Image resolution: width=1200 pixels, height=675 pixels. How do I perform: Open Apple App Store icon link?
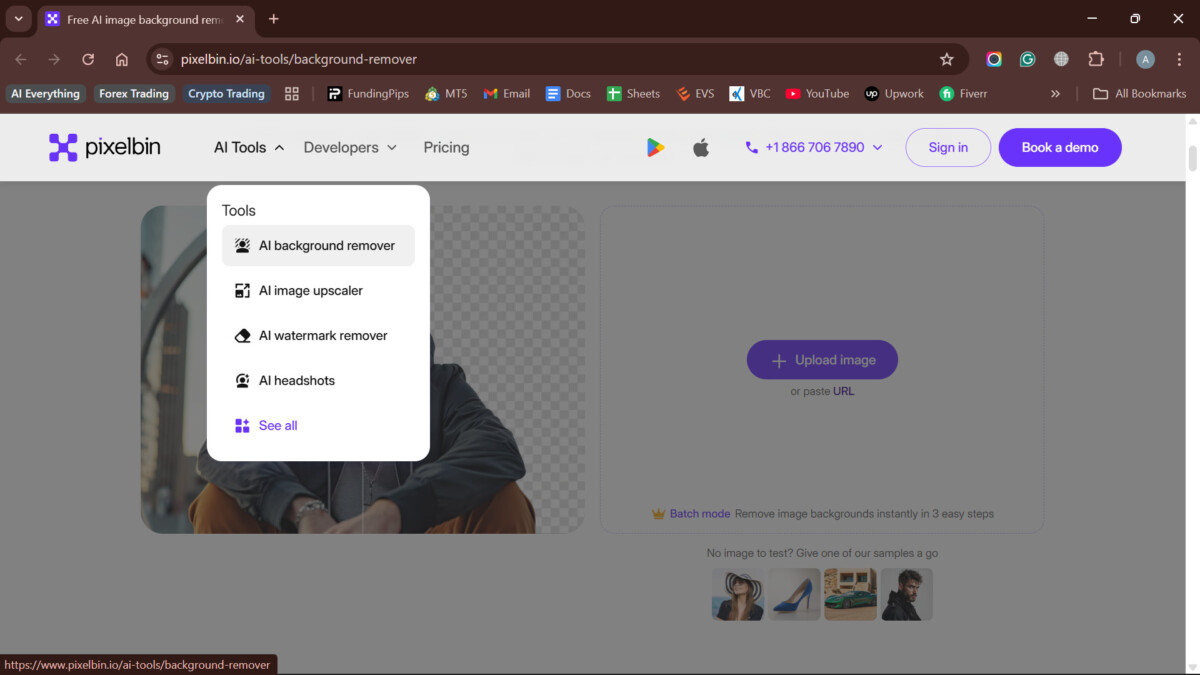701,148
